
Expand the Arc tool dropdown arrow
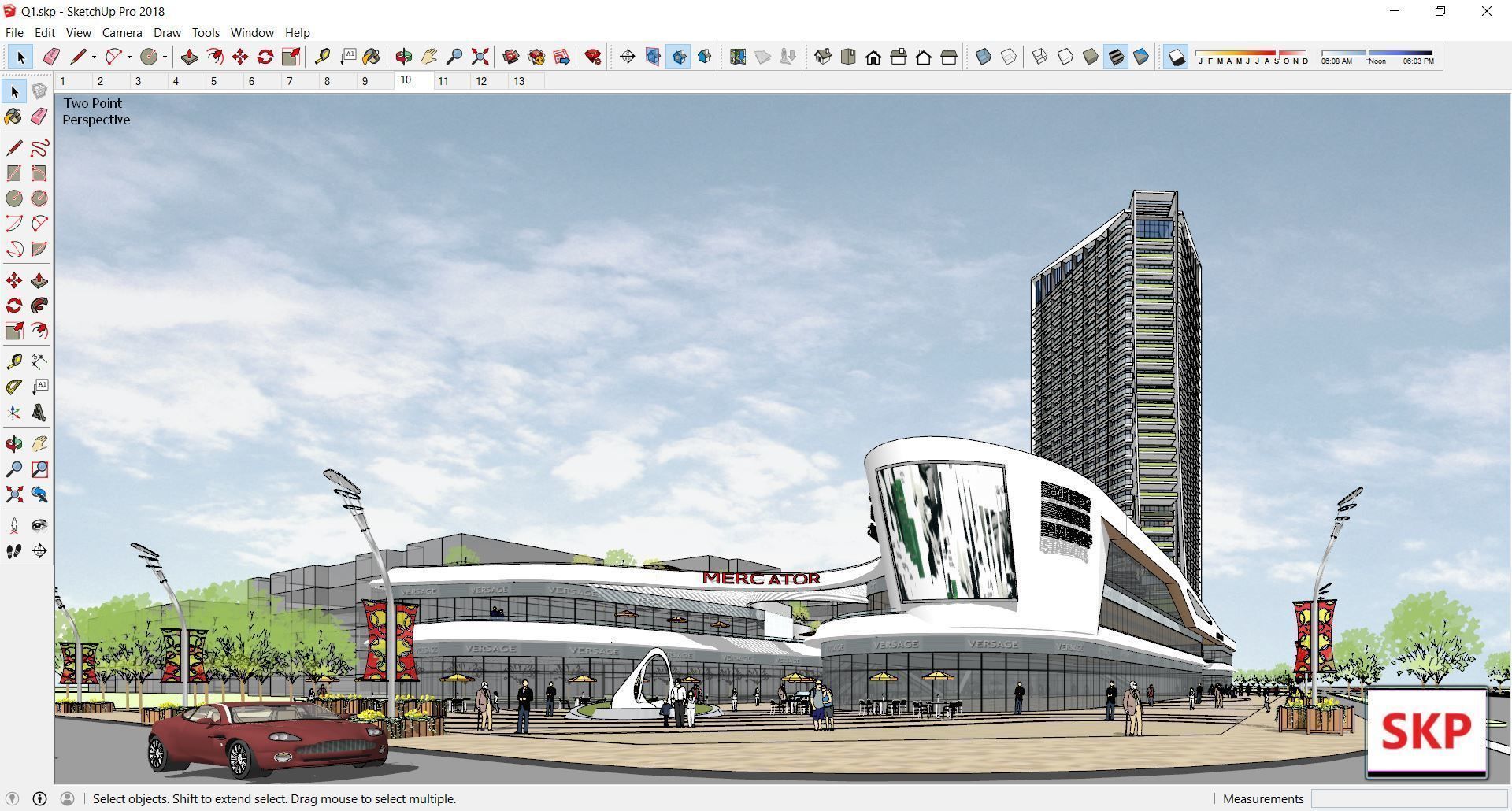click(x=129, y=57)
